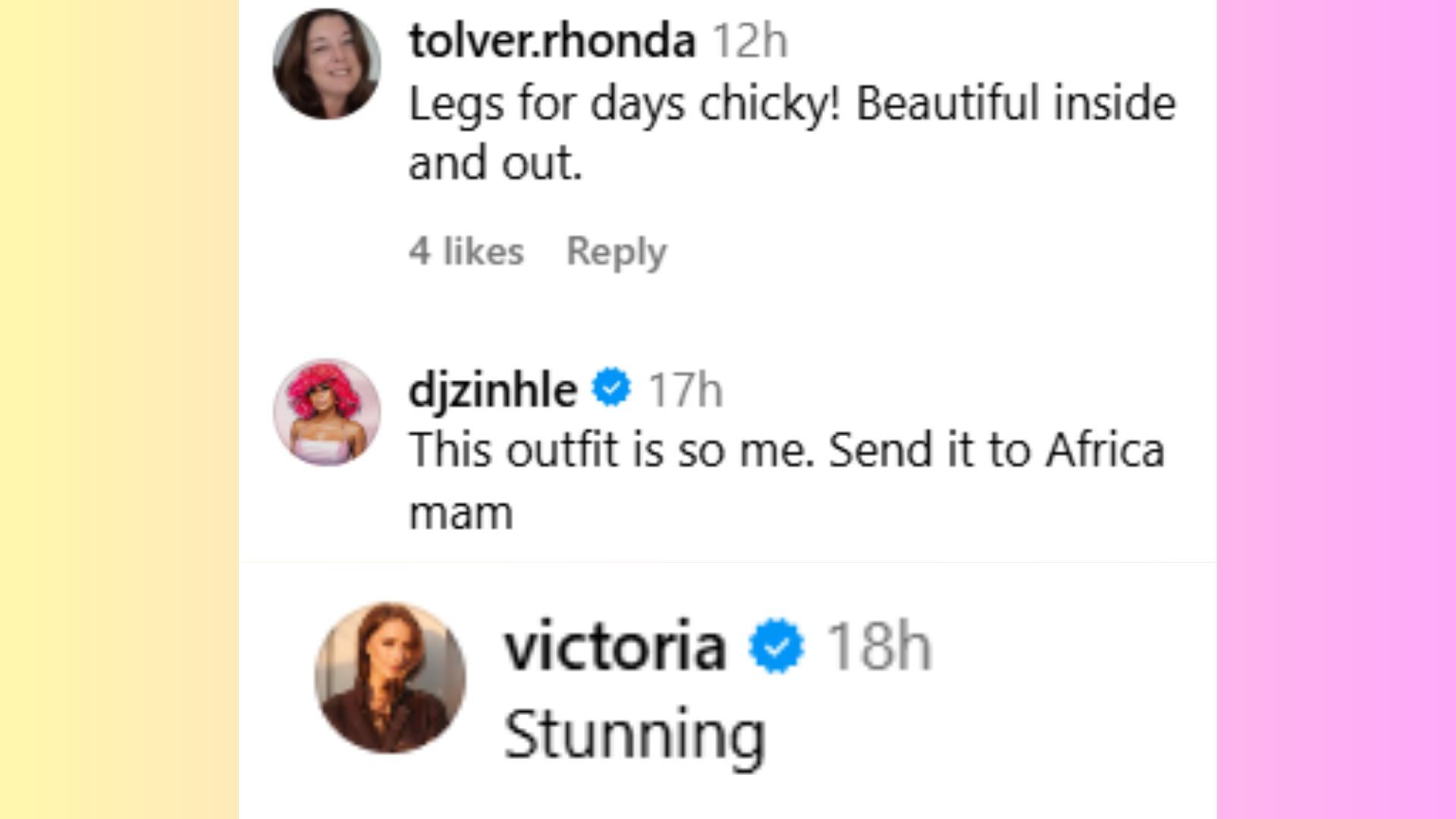
Task: Click the 18h timestamp beside victoria
Action: tap(878, 647)
